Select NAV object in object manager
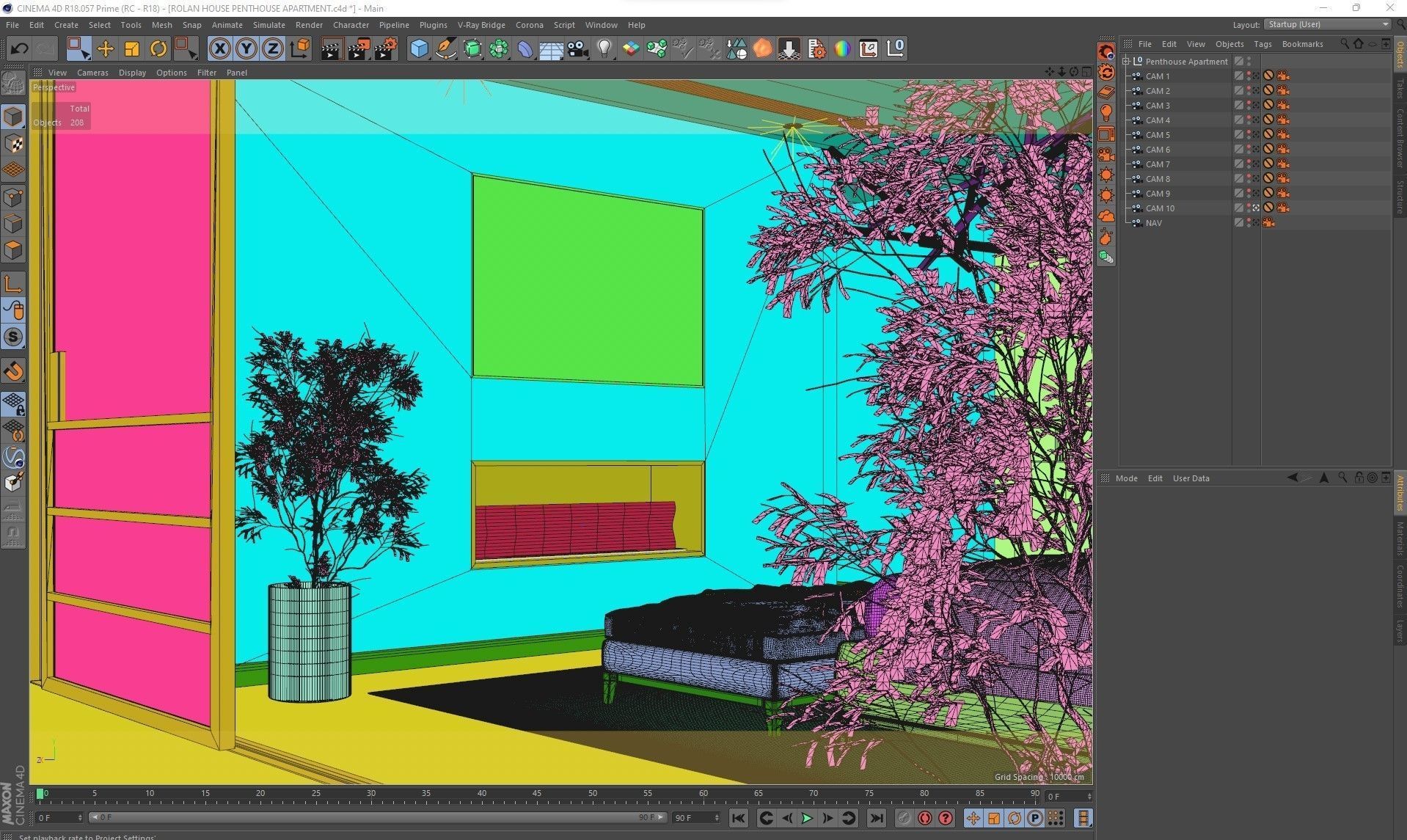This screenshot has width=1407, height=840. coord(1153,223)
